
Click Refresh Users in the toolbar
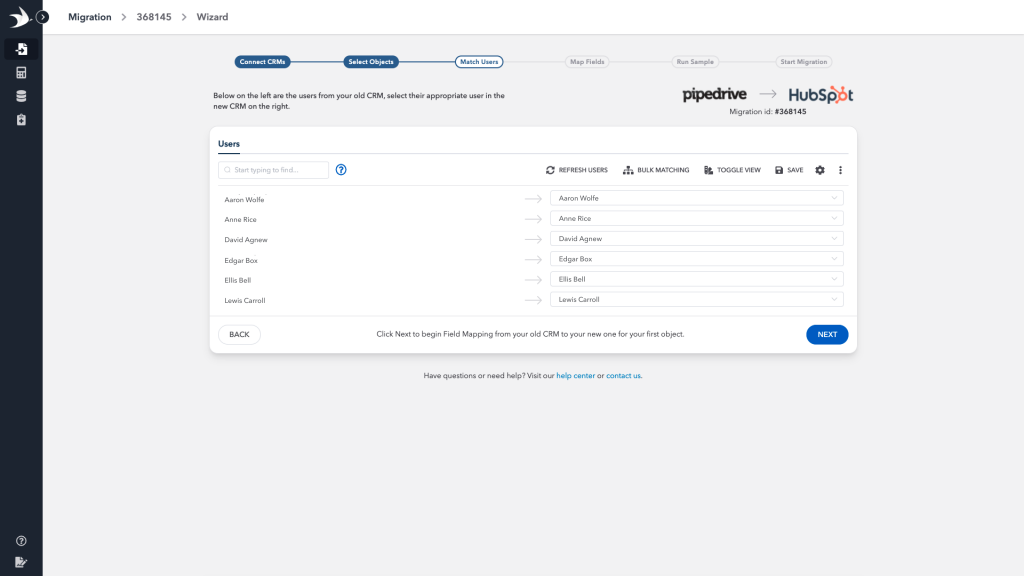click(x=577, y=170)
